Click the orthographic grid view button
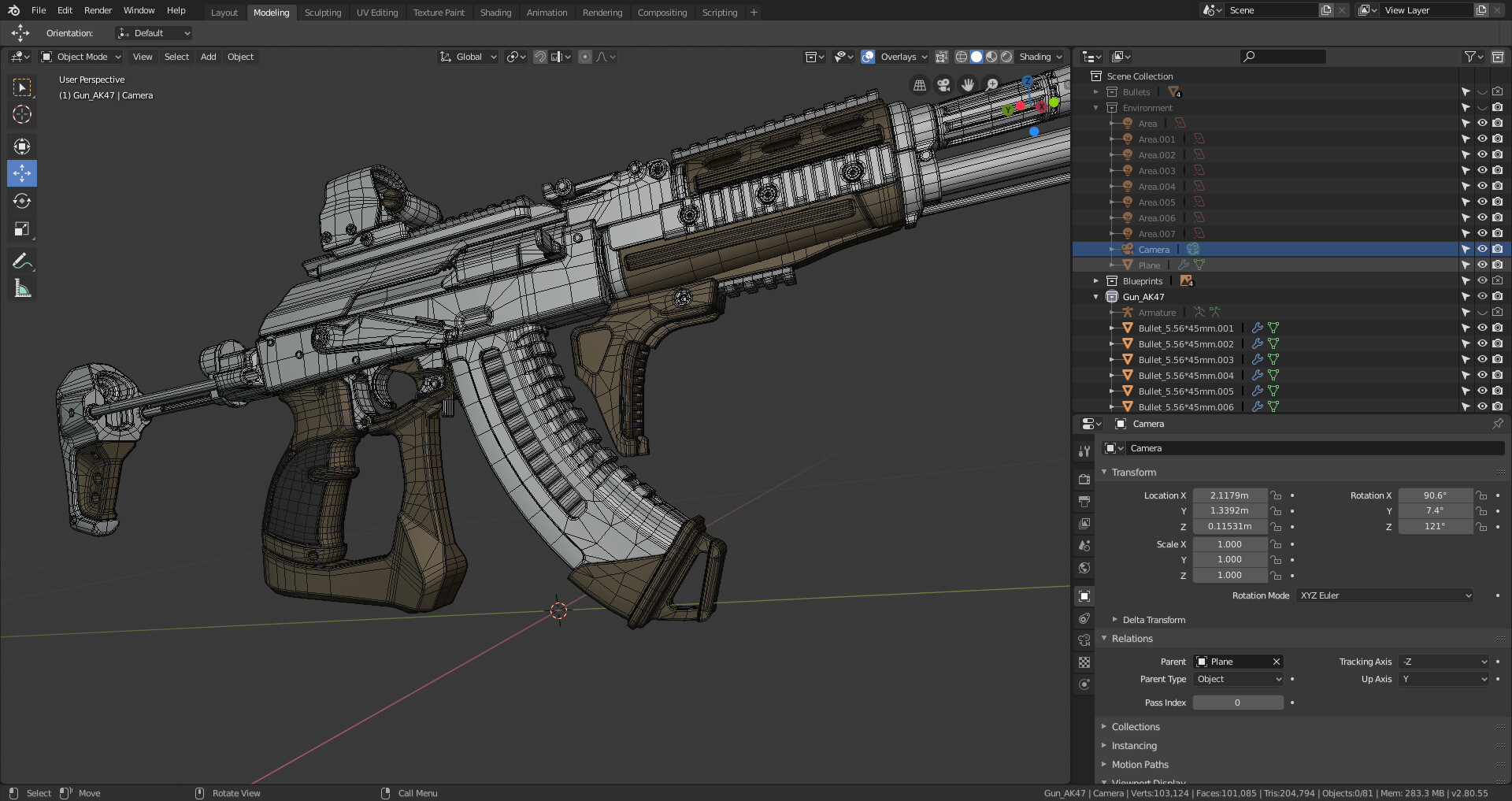1512x801 pixels. [x=919, y=85]
